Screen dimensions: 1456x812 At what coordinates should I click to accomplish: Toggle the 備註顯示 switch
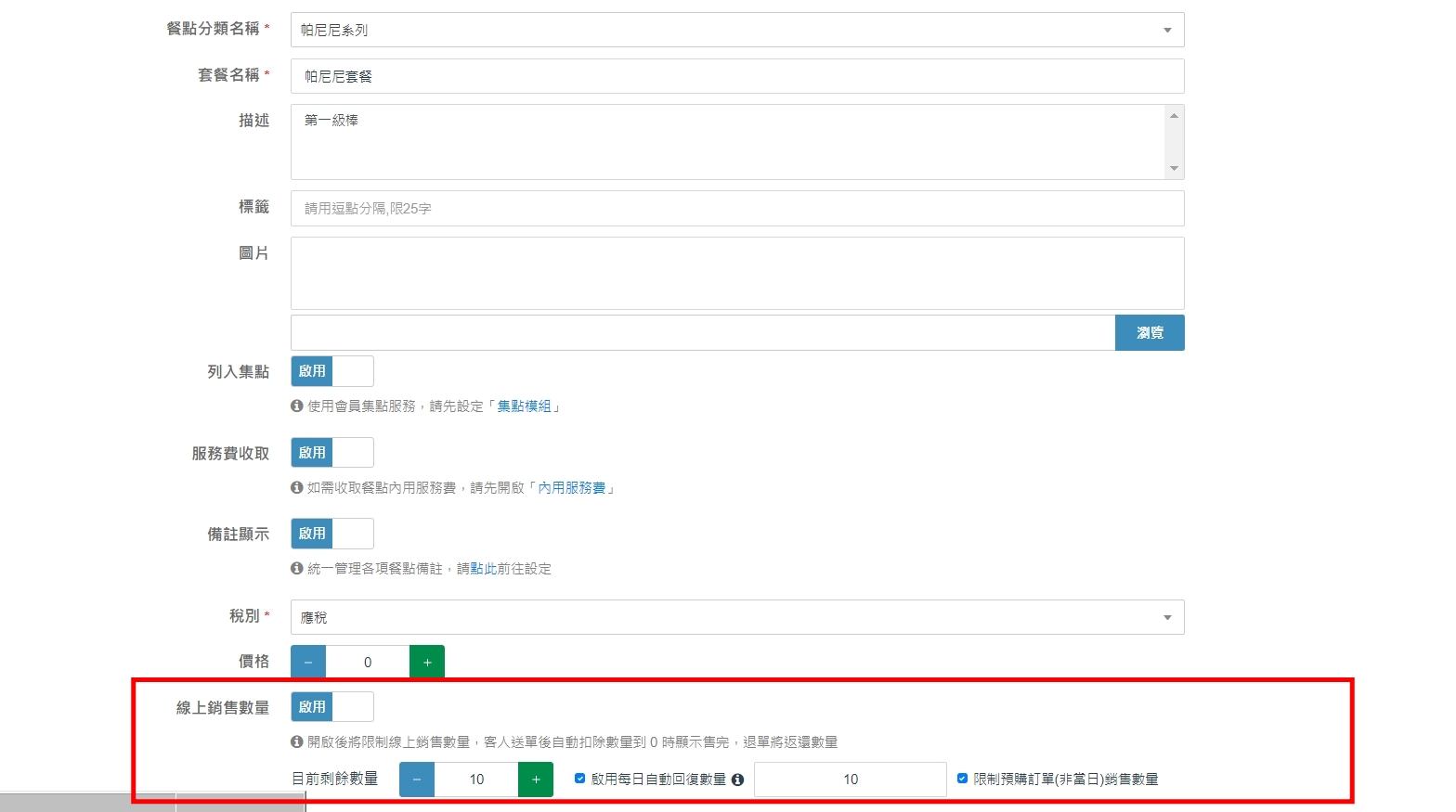point(332,534)
